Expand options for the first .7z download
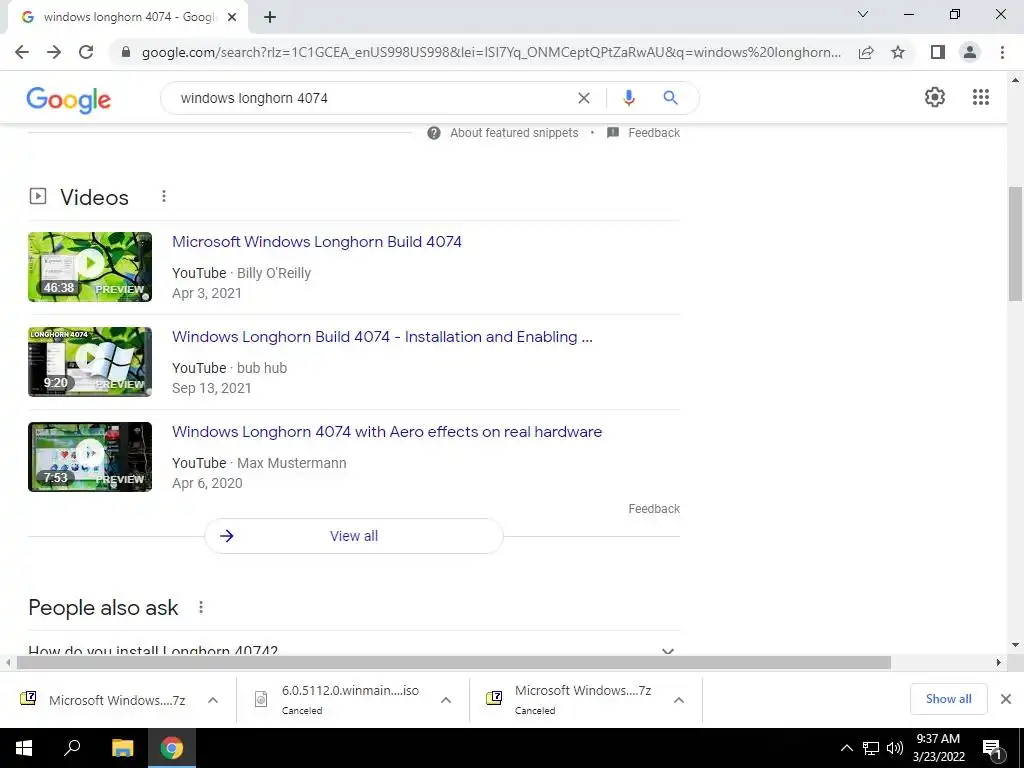This screenshot has width=1024, height=768. coord(213,700)
